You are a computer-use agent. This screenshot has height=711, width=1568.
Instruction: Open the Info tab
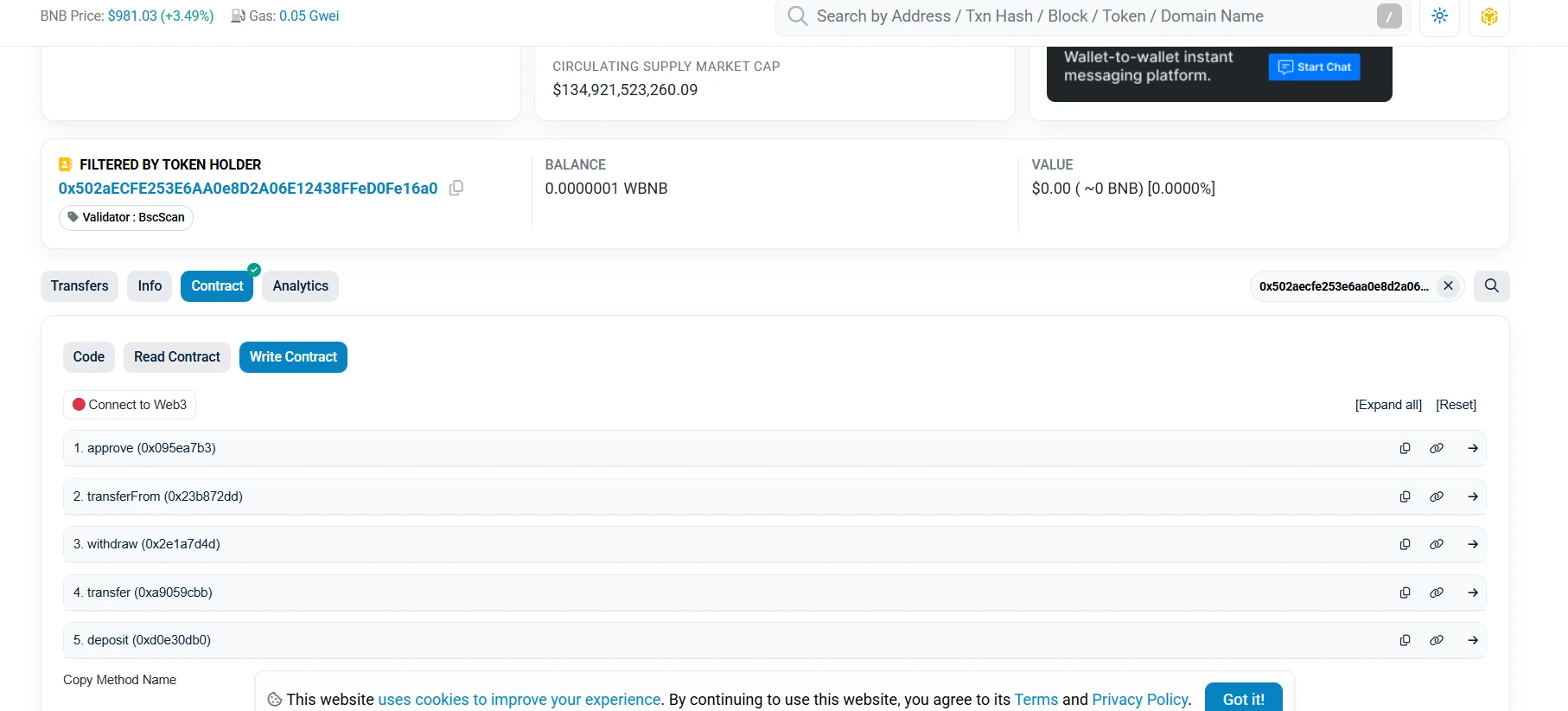tap(150, 286)
